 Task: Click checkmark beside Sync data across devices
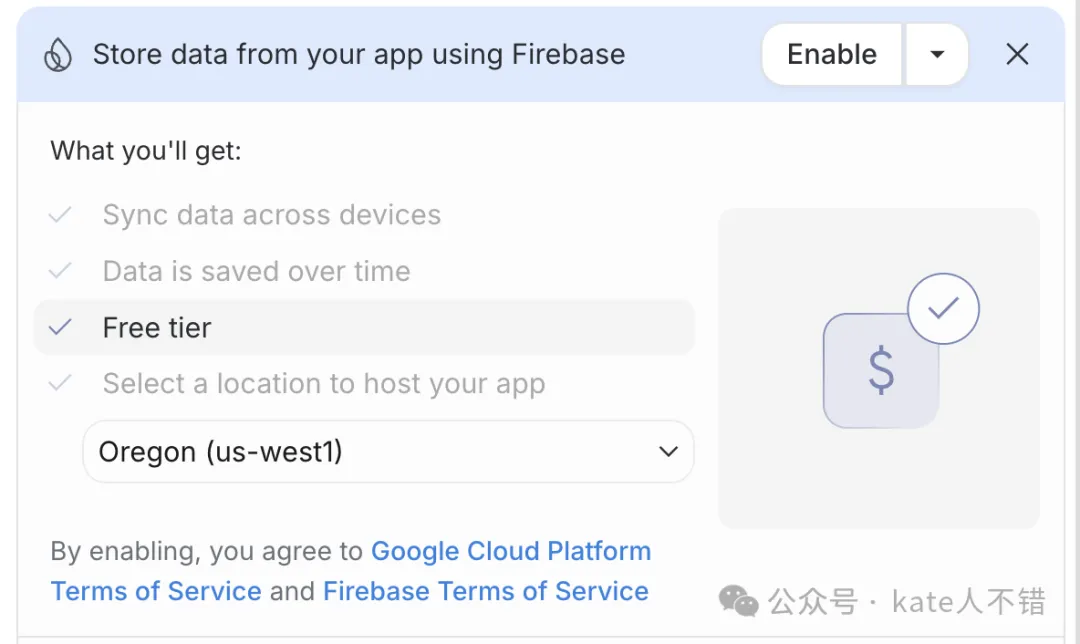(x=61, y=215)
